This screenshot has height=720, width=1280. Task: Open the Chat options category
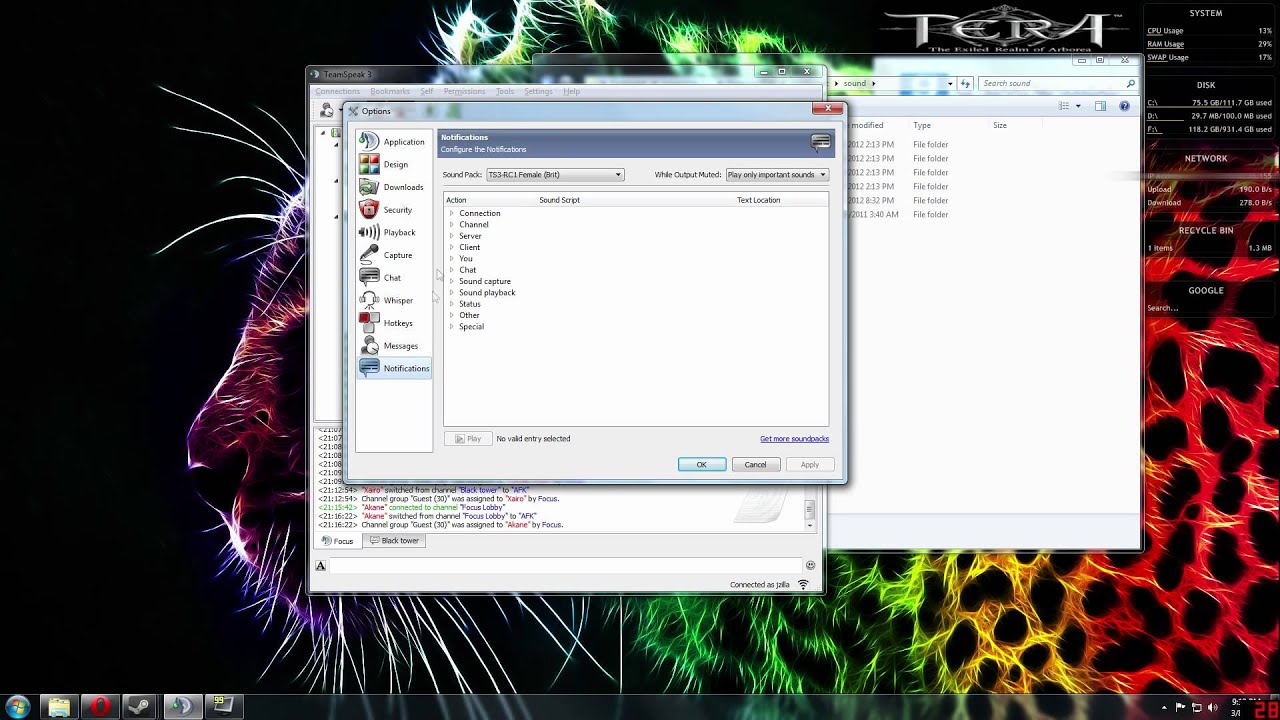394,278
